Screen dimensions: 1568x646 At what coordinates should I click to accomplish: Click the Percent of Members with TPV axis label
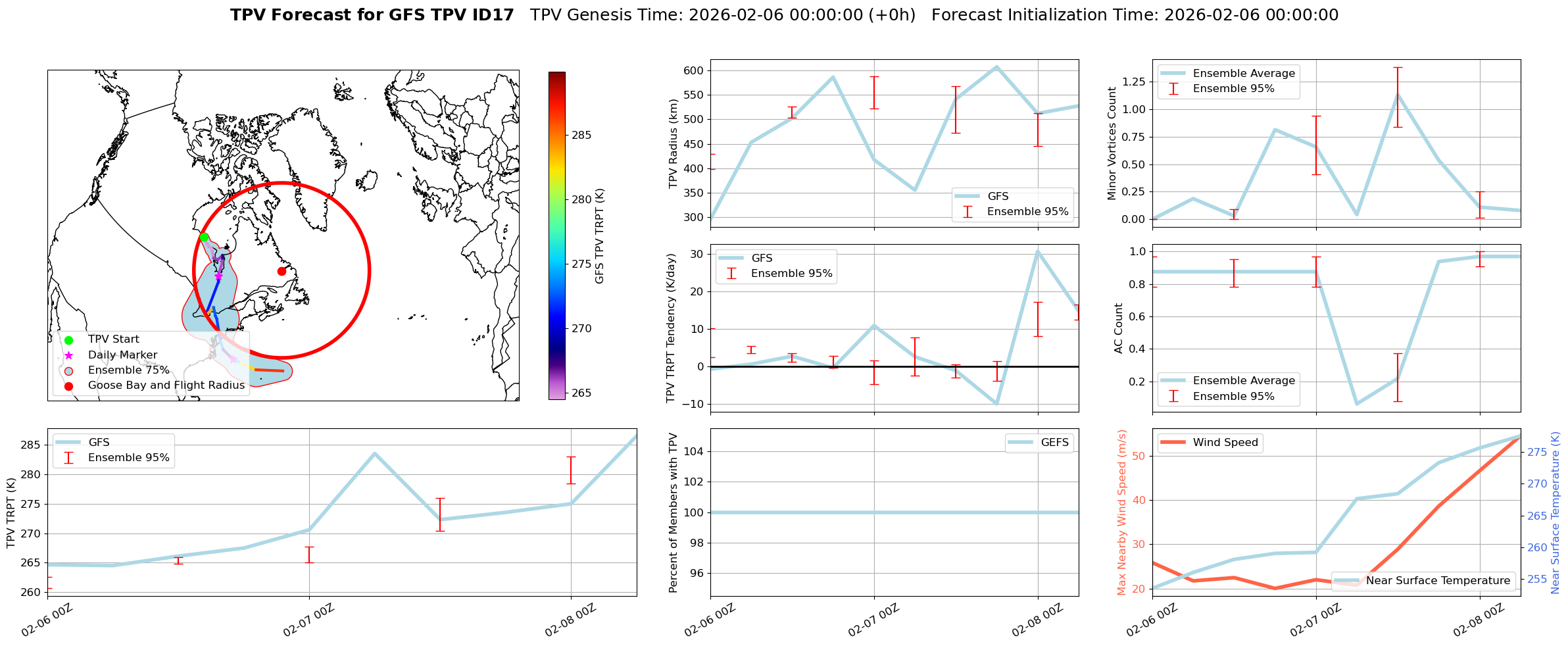pyautogui.click(x=673, y=512)
